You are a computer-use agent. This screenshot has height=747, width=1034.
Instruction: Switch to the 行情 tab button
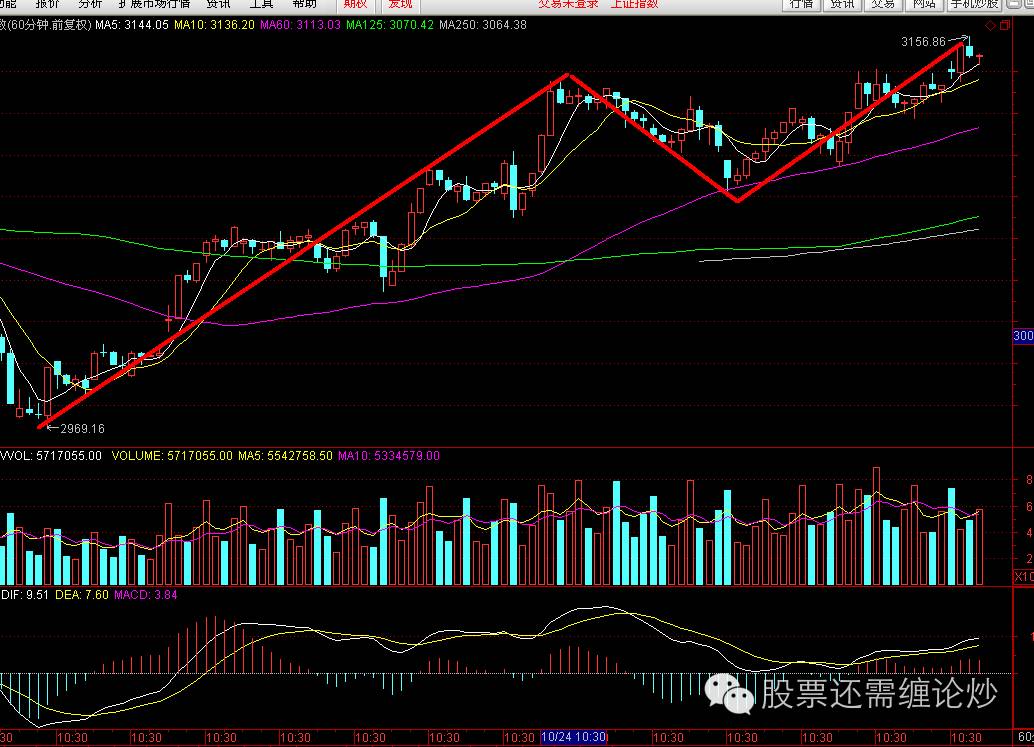(801, 5)
